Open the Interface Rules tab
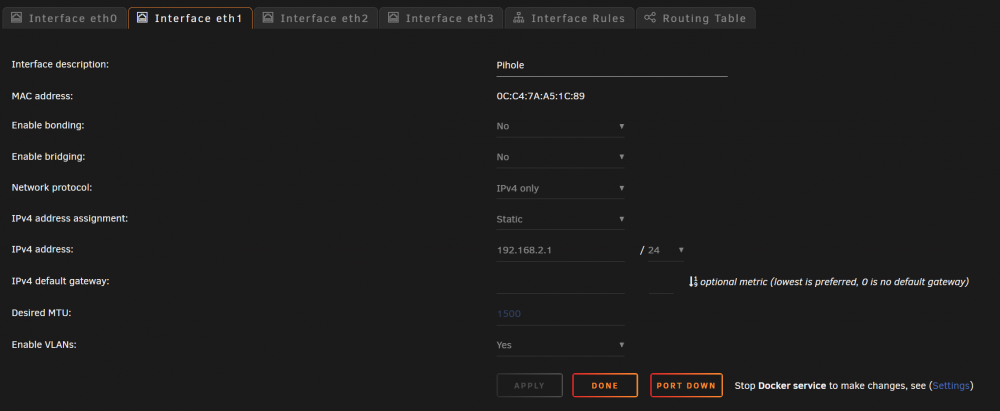Viewport: 1000px width, 411px height. pos(570,19)
